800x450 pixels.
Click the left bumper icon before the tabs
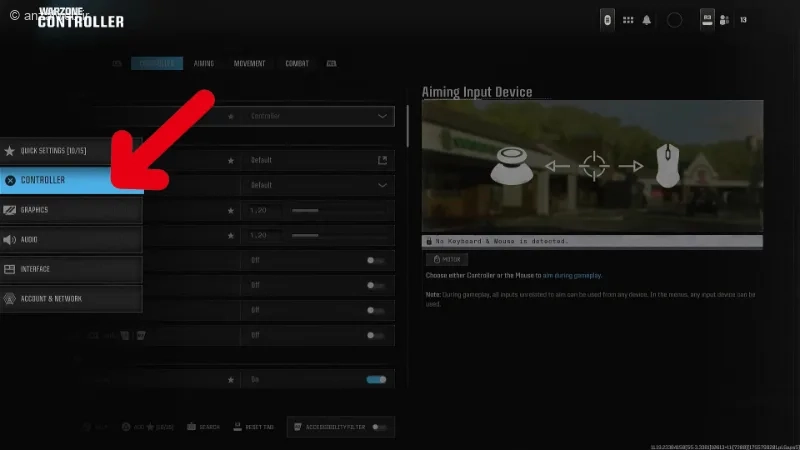click(117, 64)
